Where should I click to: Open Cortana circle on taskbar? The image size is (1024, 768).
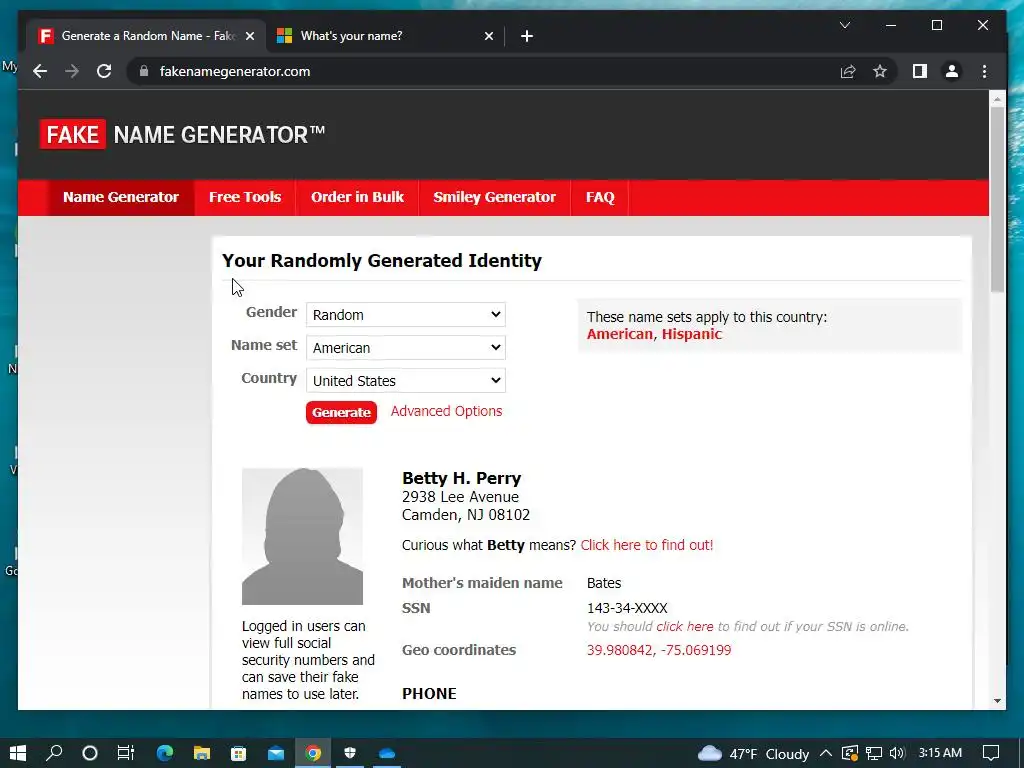pos(89,753)
